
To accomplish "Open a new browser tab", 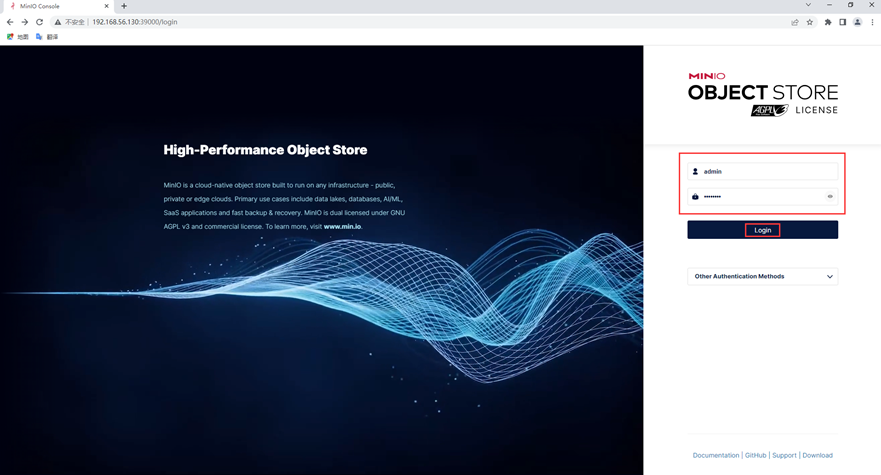I will [x=124, y=6].
